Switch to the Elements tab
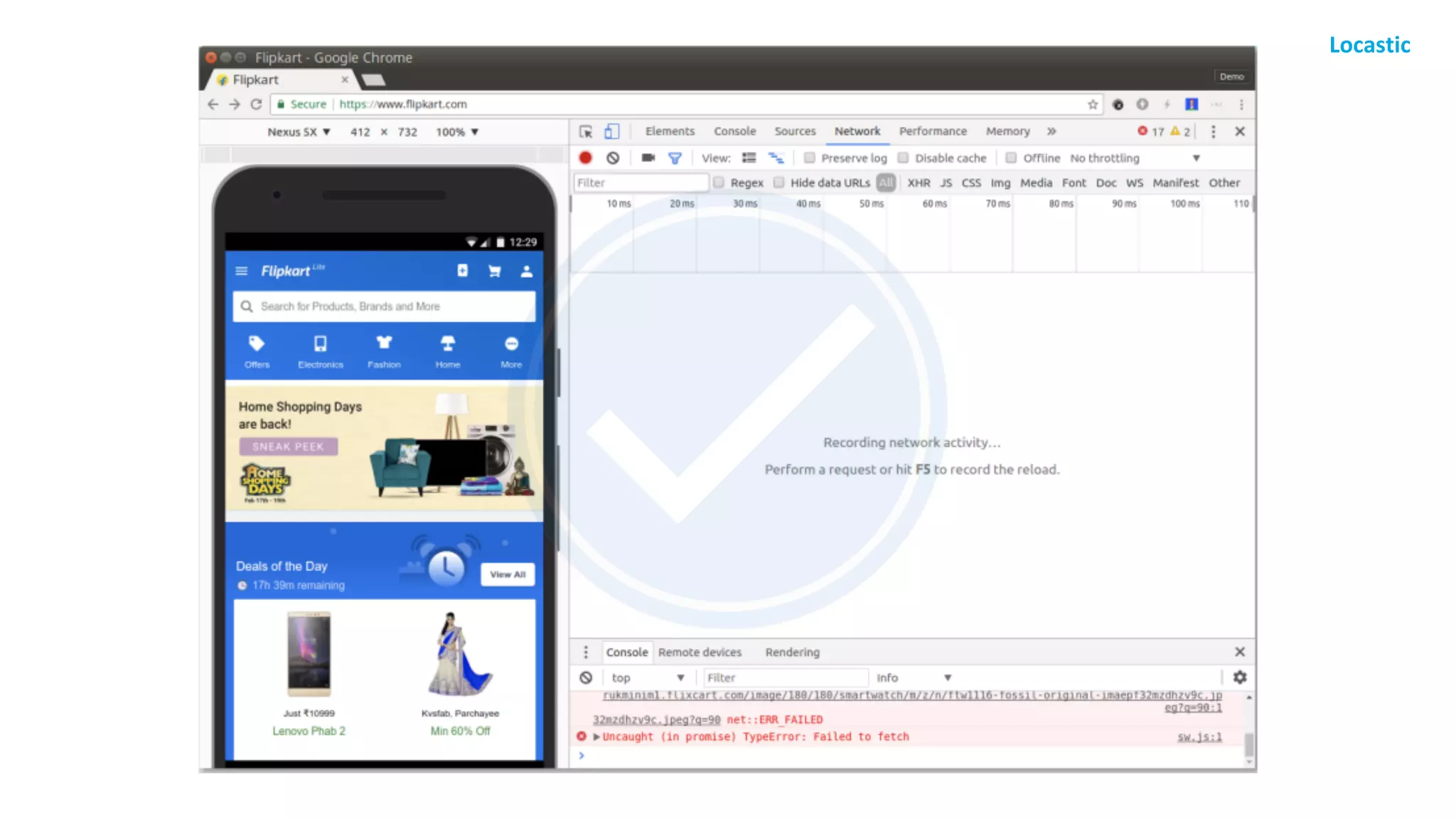The width and height of the screenshot is (1456, 819). (x=670, y=131)
